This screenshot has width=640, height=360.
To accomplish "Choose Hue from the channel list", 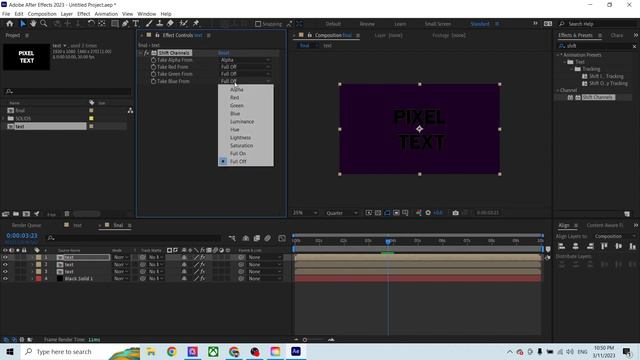I will click(235, 129).
